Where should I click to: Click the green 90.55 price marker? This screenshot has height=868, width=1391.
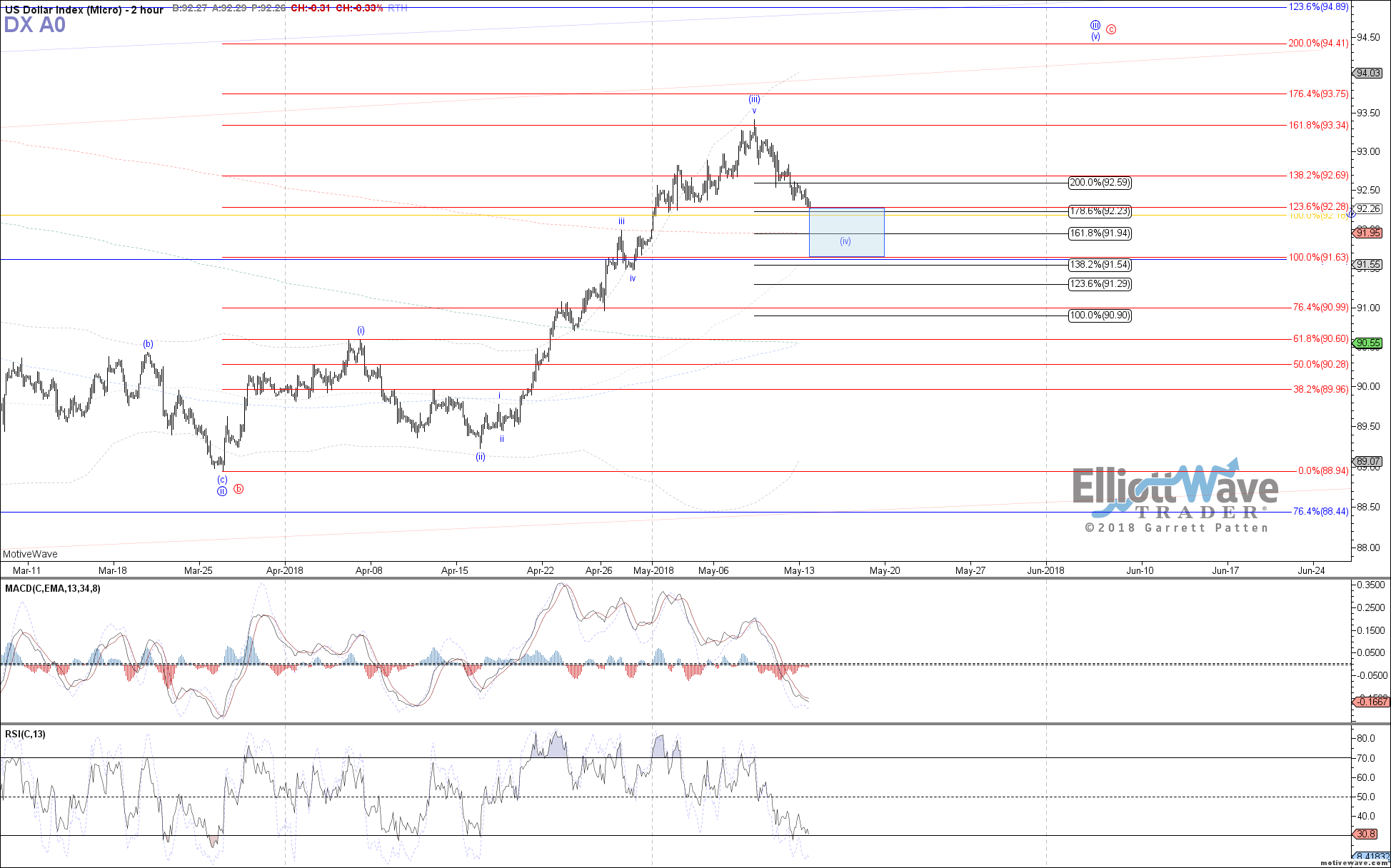tap(1368, 343)
